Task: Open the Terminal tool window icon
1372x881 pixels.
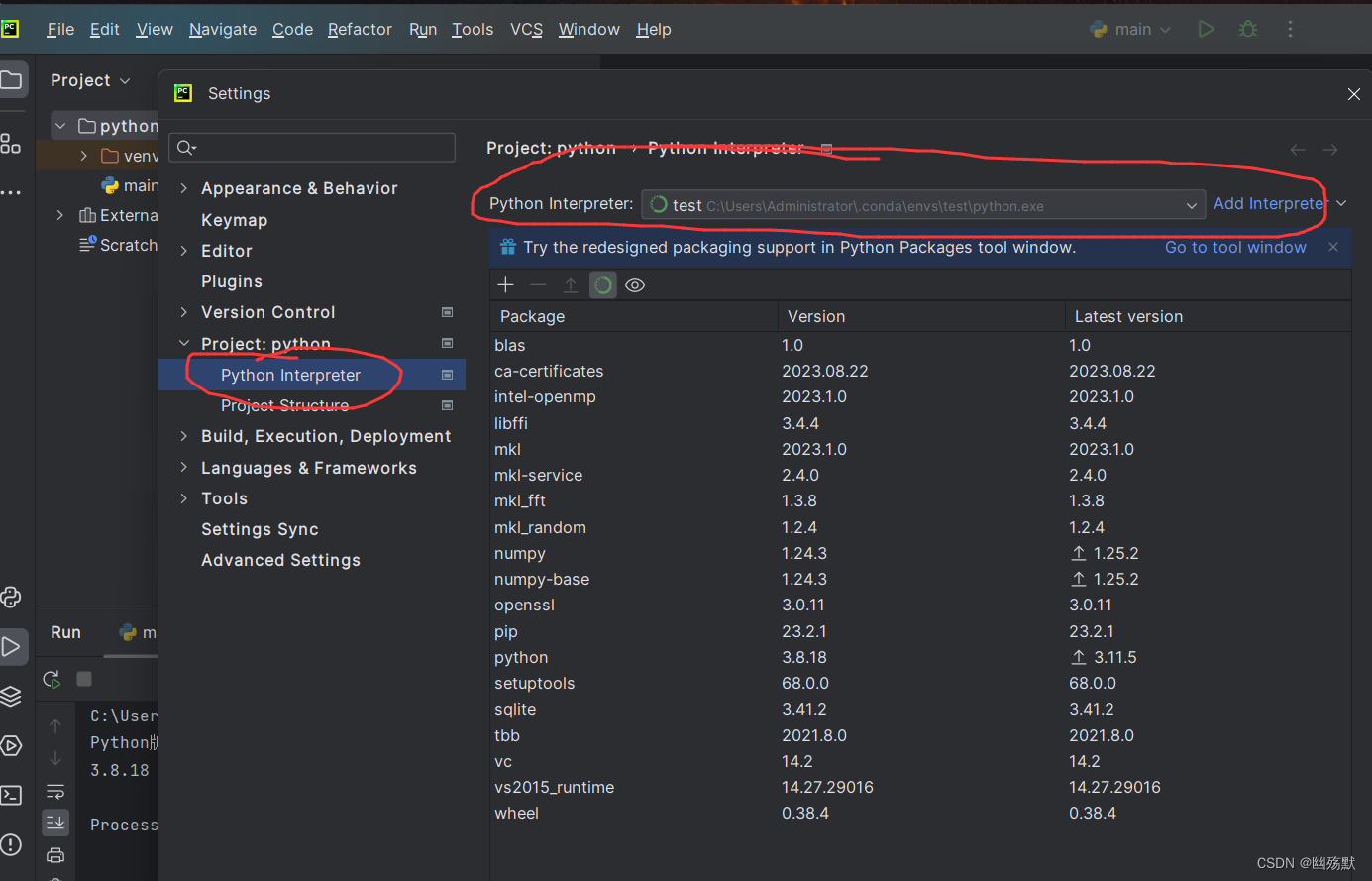Action: tap(11, 795)
